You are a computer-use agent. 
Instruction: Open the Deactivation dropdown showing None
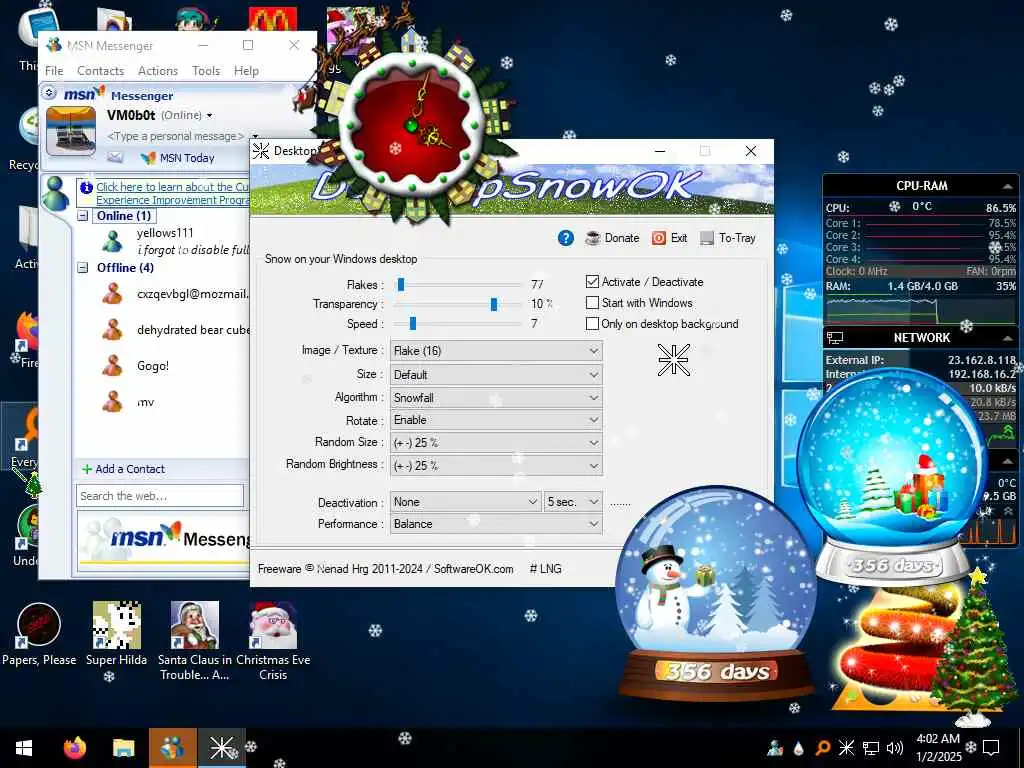(x=466, y=502)
